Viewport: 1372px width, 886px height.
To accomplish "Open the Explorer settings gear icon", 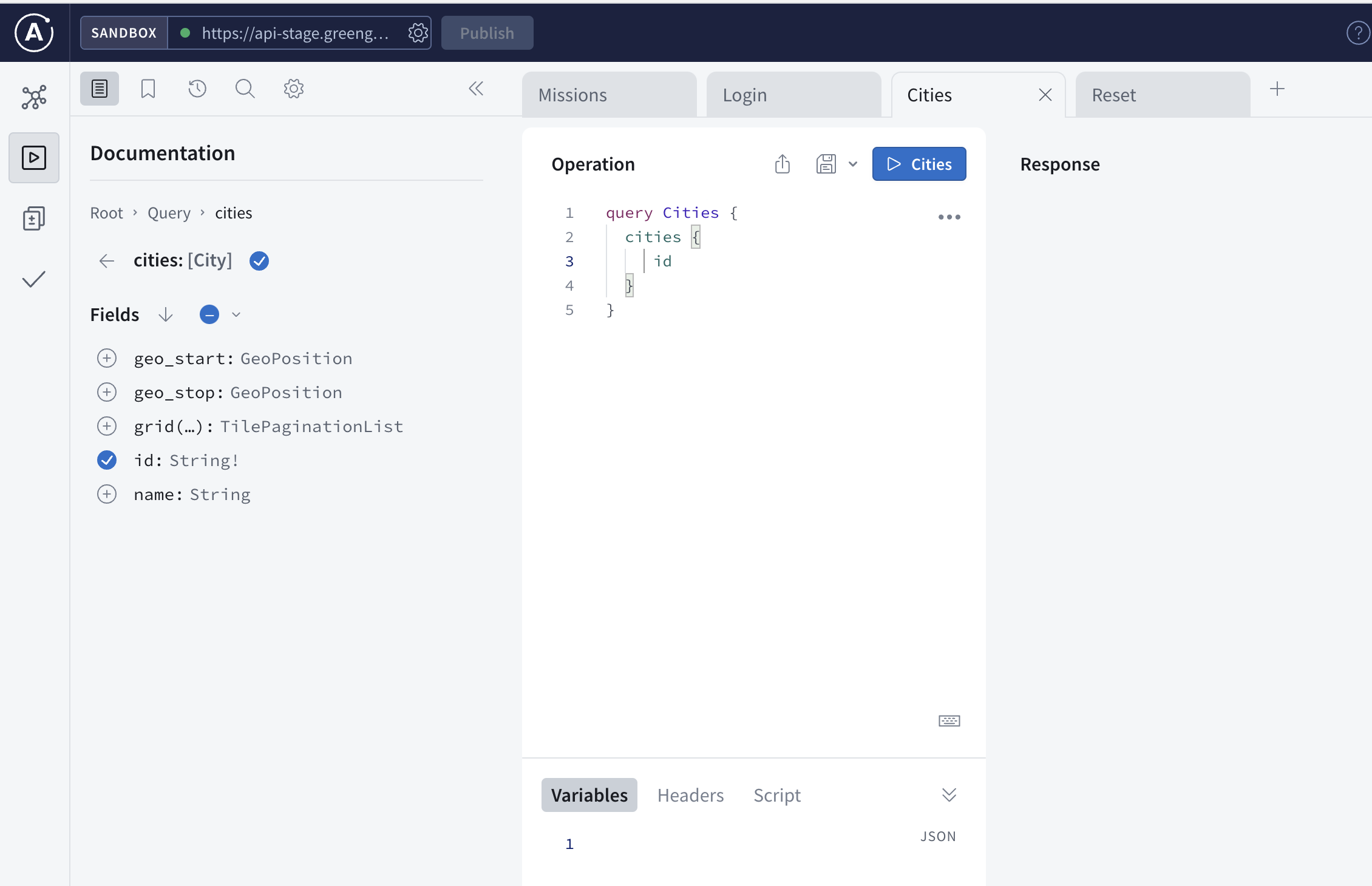I will click(x=294, y=89).
